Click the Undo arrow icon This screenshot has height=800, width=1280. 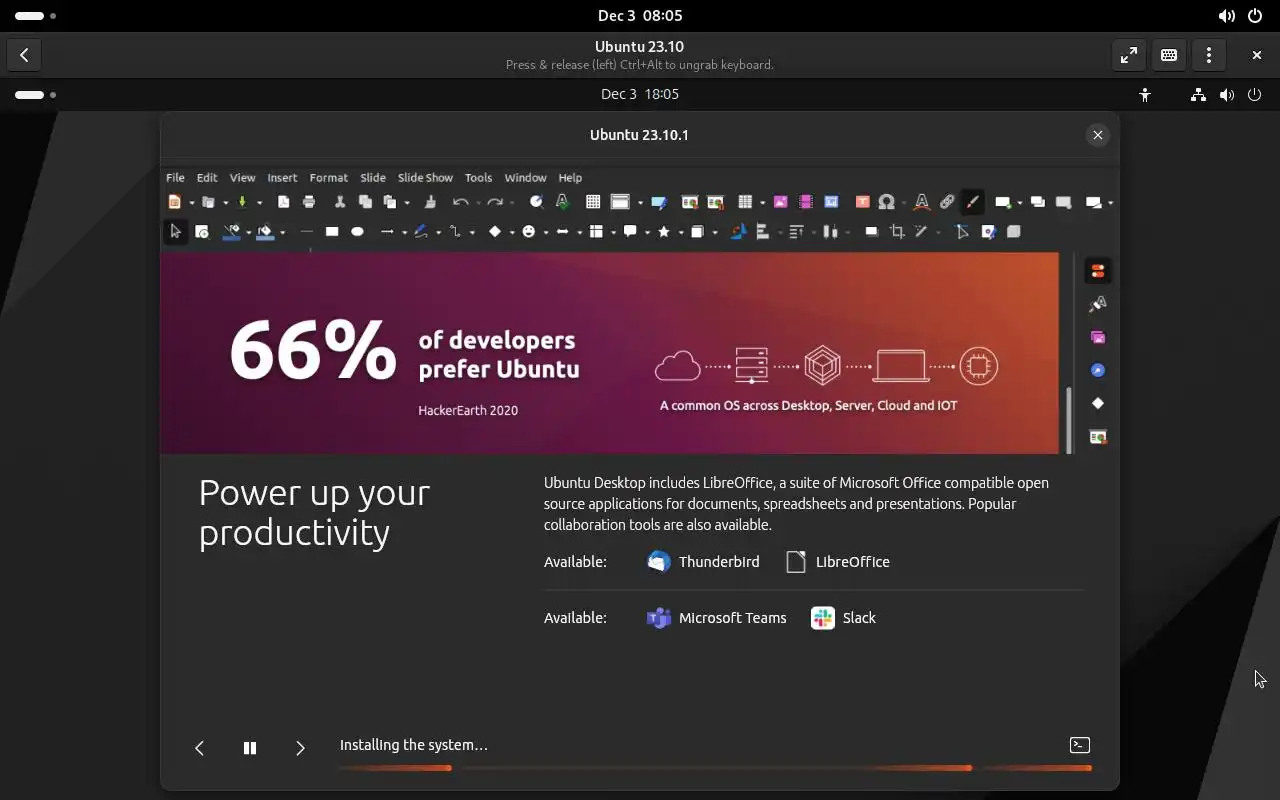459,202
